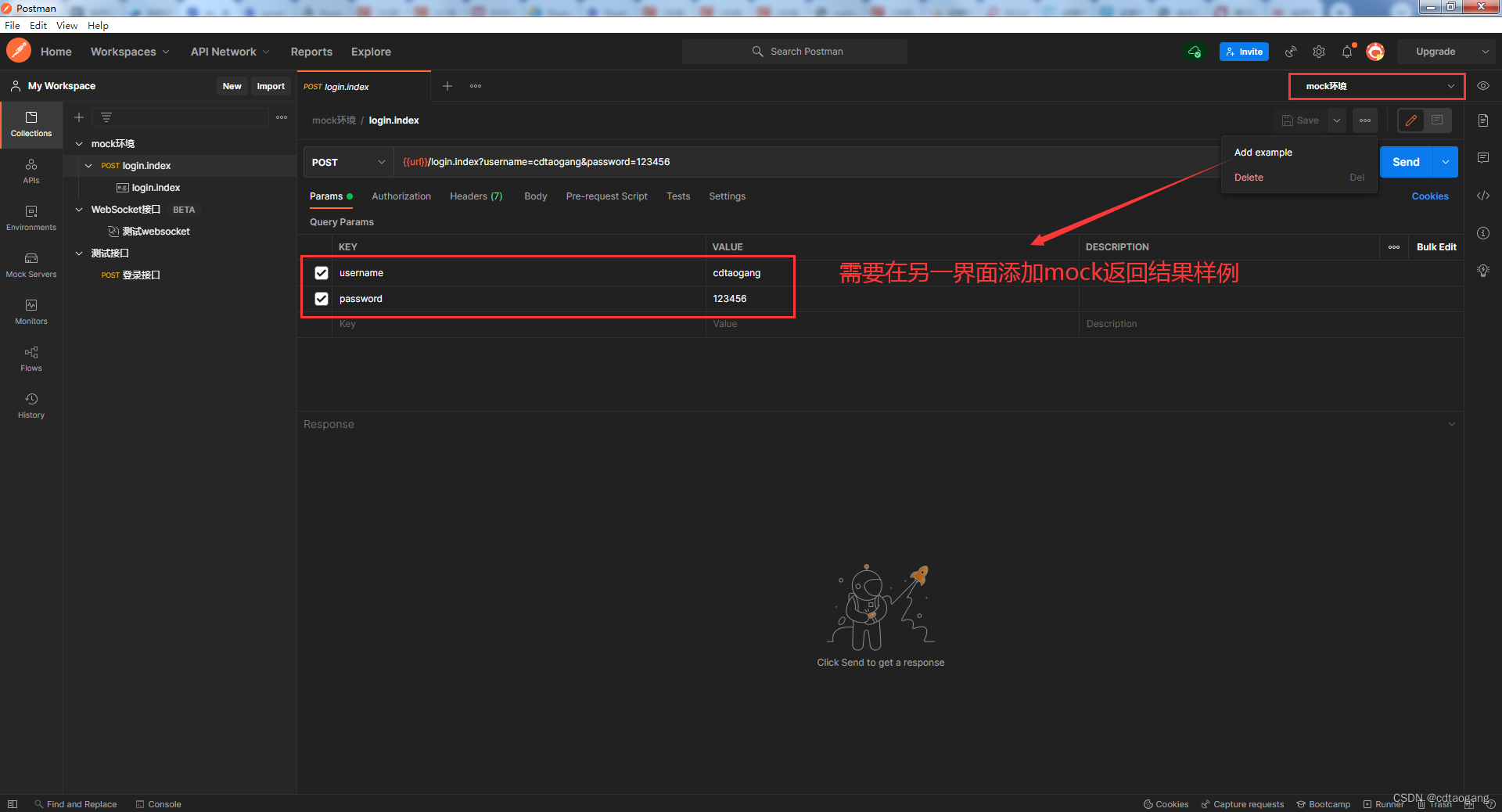Viewport: 1502px width, 812px height.
Task: Open the notifications bell
Action: click(x=1347, y=52)
